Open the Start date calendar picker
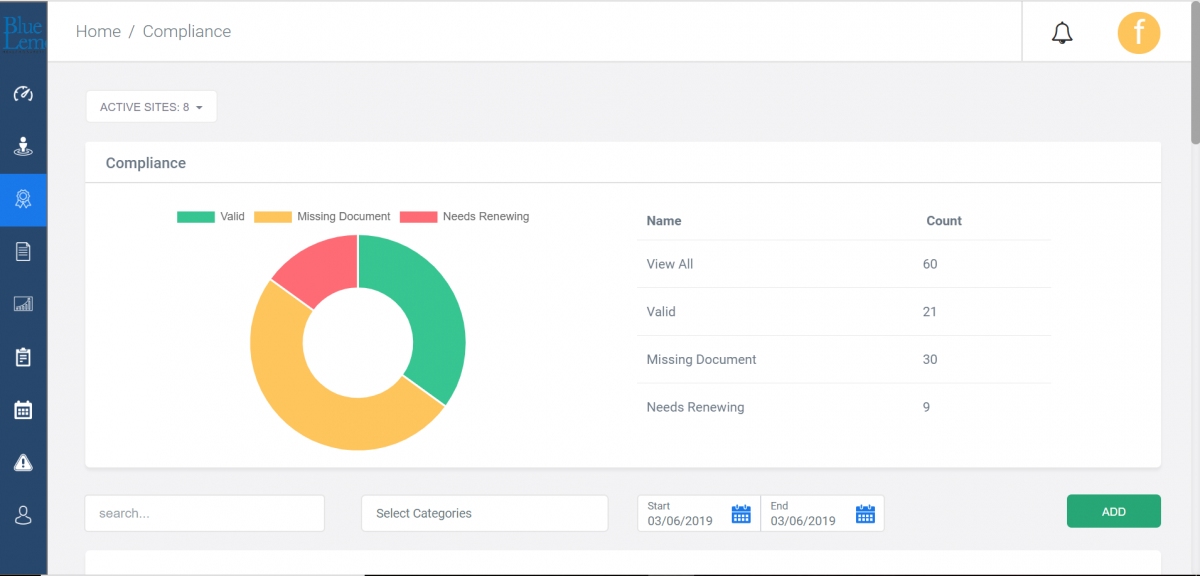The height and width of the screenshot is (576, 1200). click(741, 514)
